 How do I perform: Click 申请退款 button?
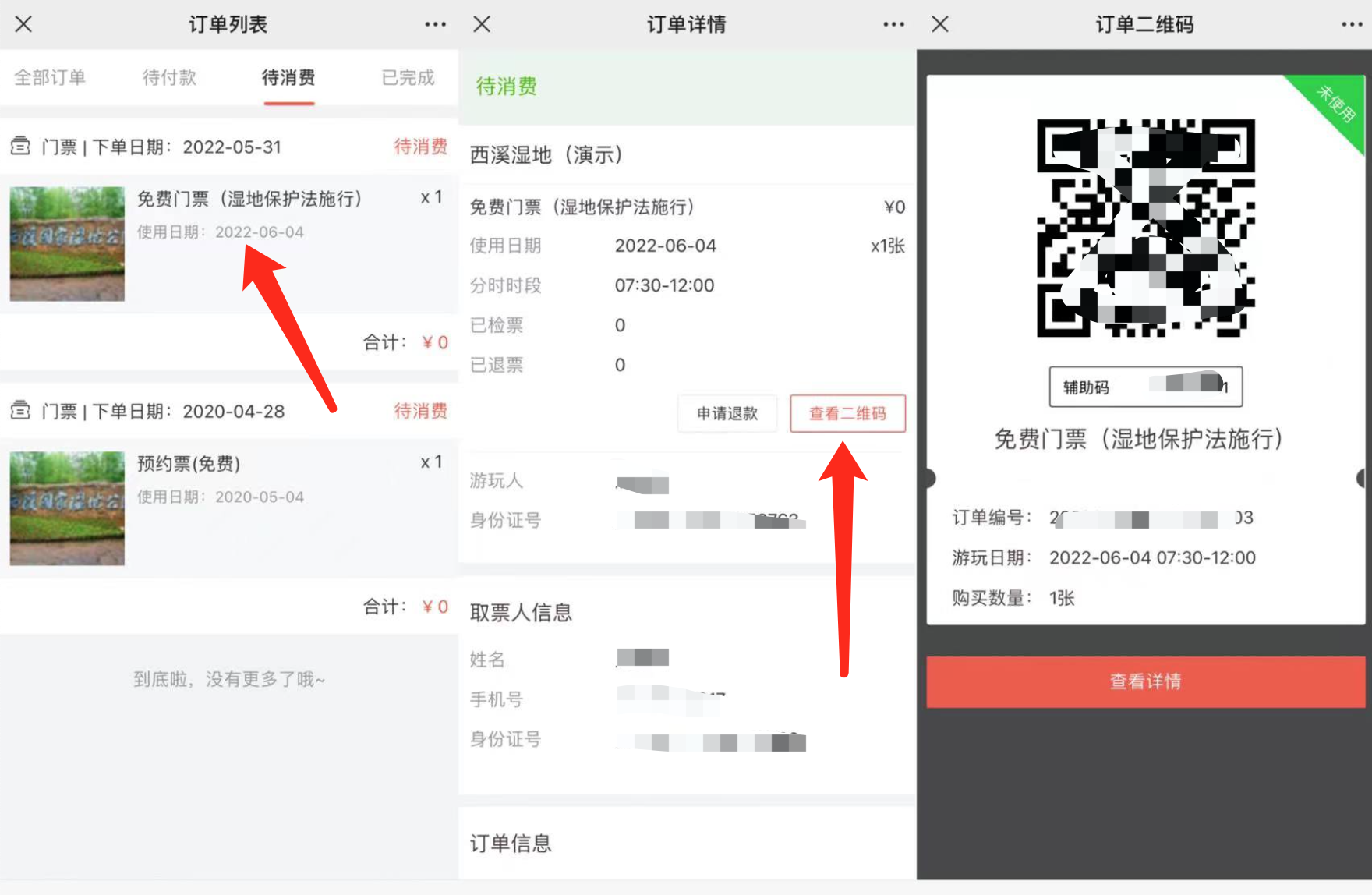pos(727,413)
